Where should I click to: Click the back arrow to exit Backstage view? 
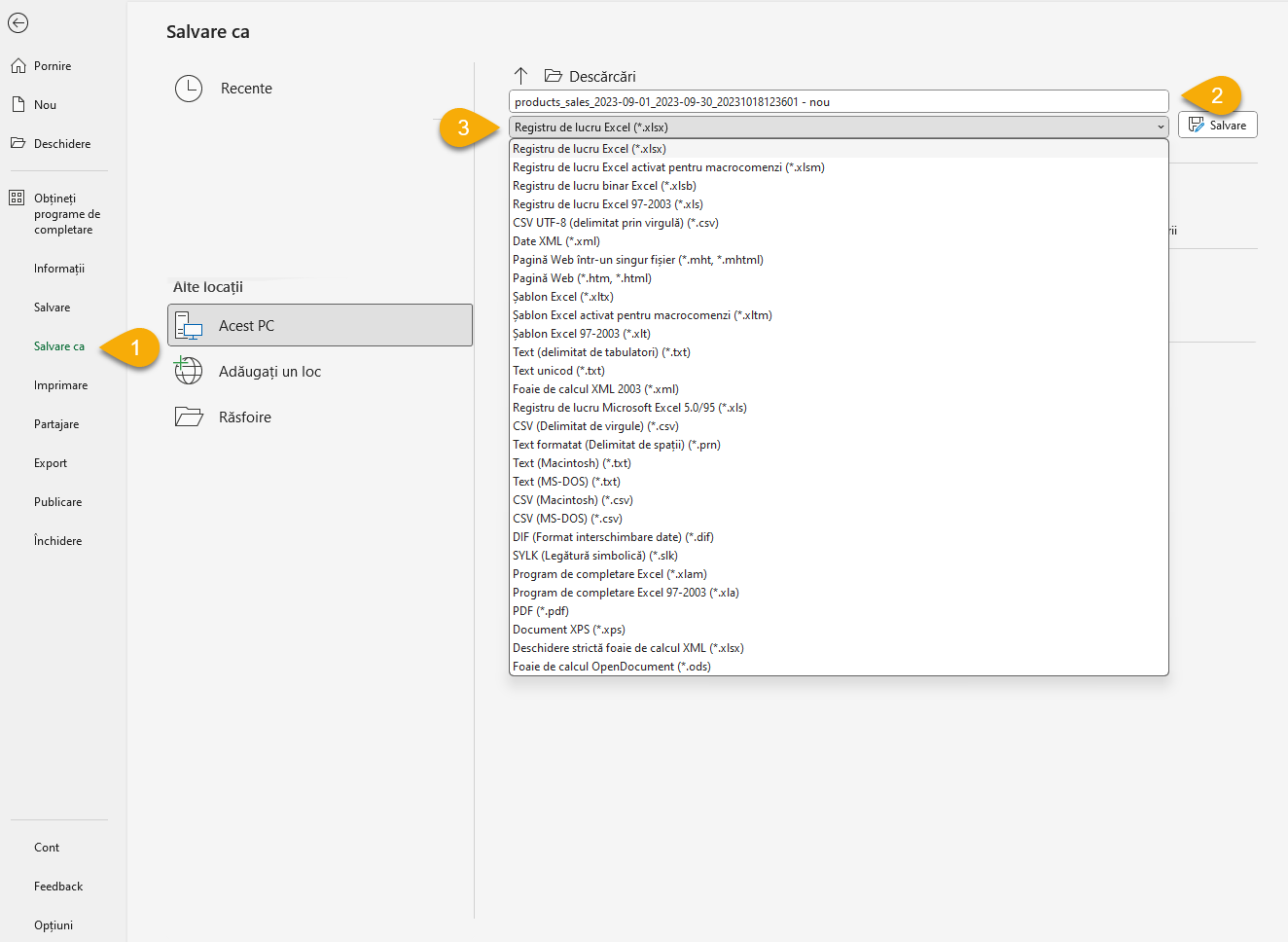coord(18,22)
